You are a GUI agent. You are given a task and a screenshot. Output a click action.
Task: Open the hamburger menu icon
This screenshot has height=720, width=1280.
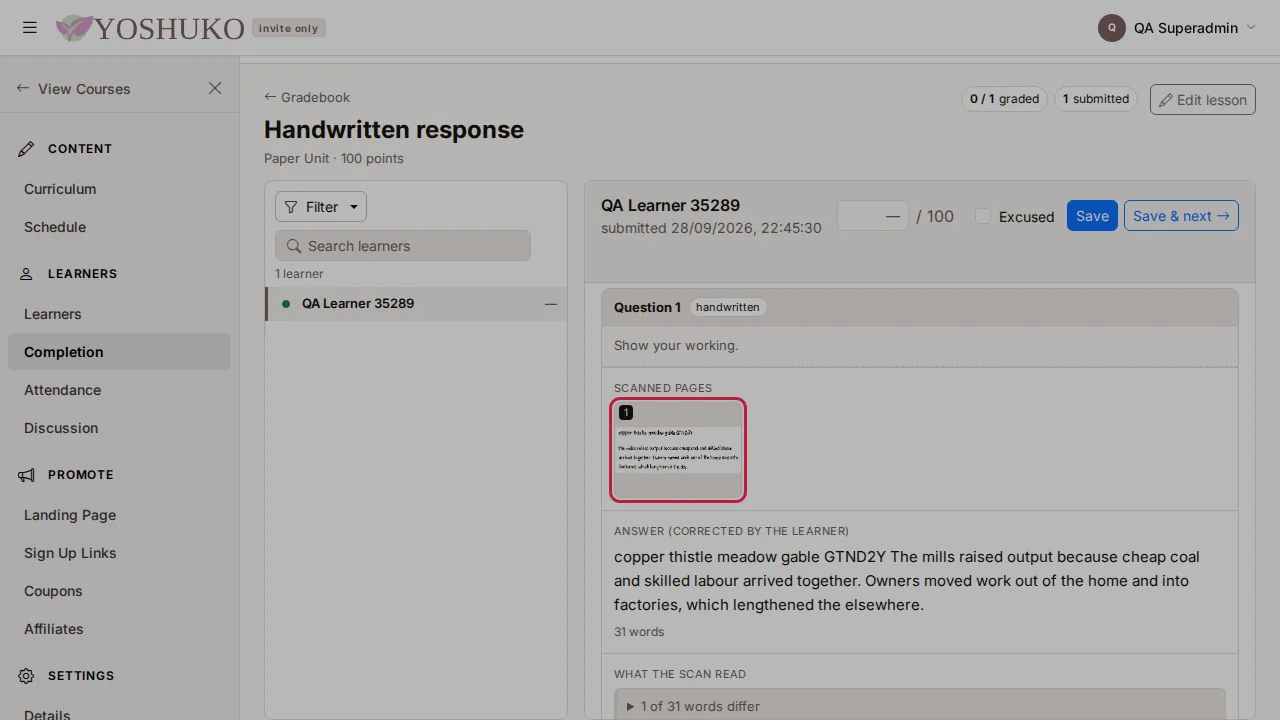[x=30, y=28]
